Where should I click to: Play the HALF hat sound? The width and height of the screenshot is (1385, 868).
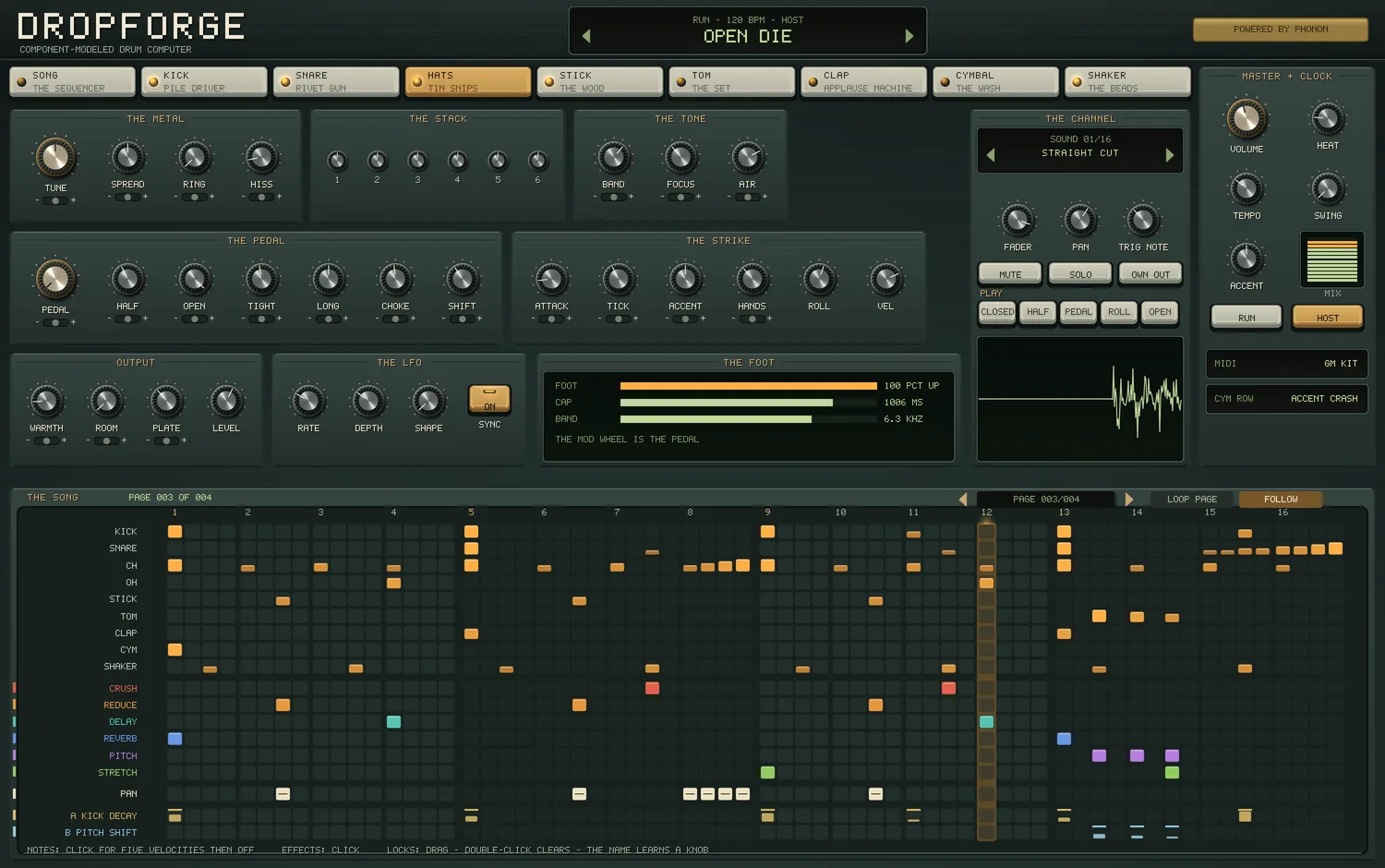click(x=1038, y=312)
